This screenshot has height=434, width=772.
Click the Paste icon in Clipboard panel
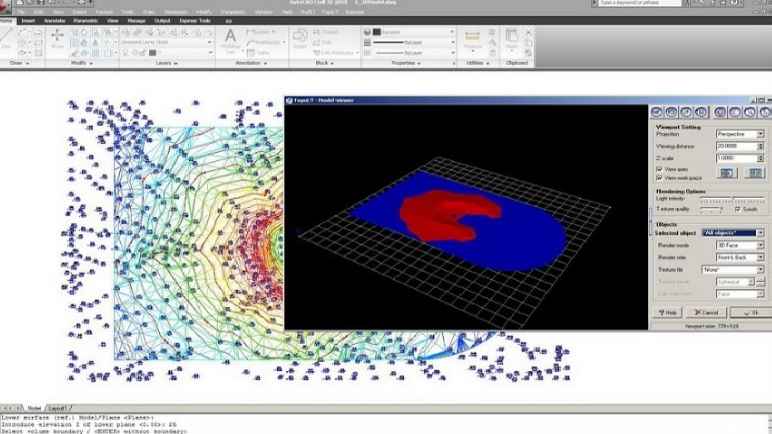click(x=513, y=40)
